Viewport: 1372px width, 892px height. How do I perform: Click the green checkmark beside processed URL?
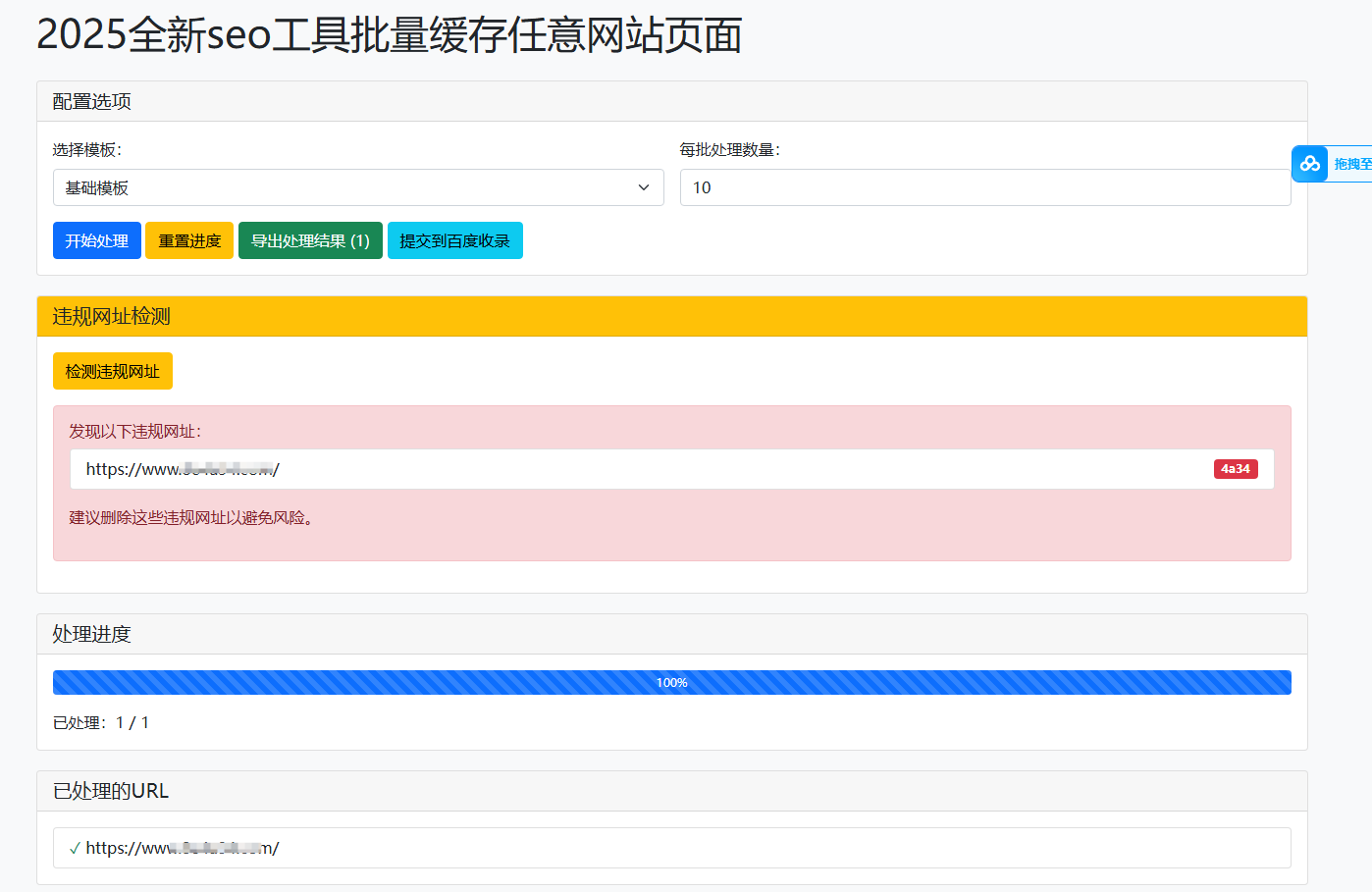(75, 848)
